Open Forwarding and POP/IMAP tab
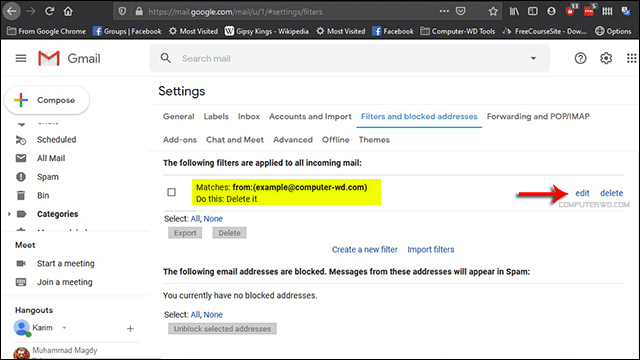The width and height of the screenshot is (640, 360). [x=538, y=116]
